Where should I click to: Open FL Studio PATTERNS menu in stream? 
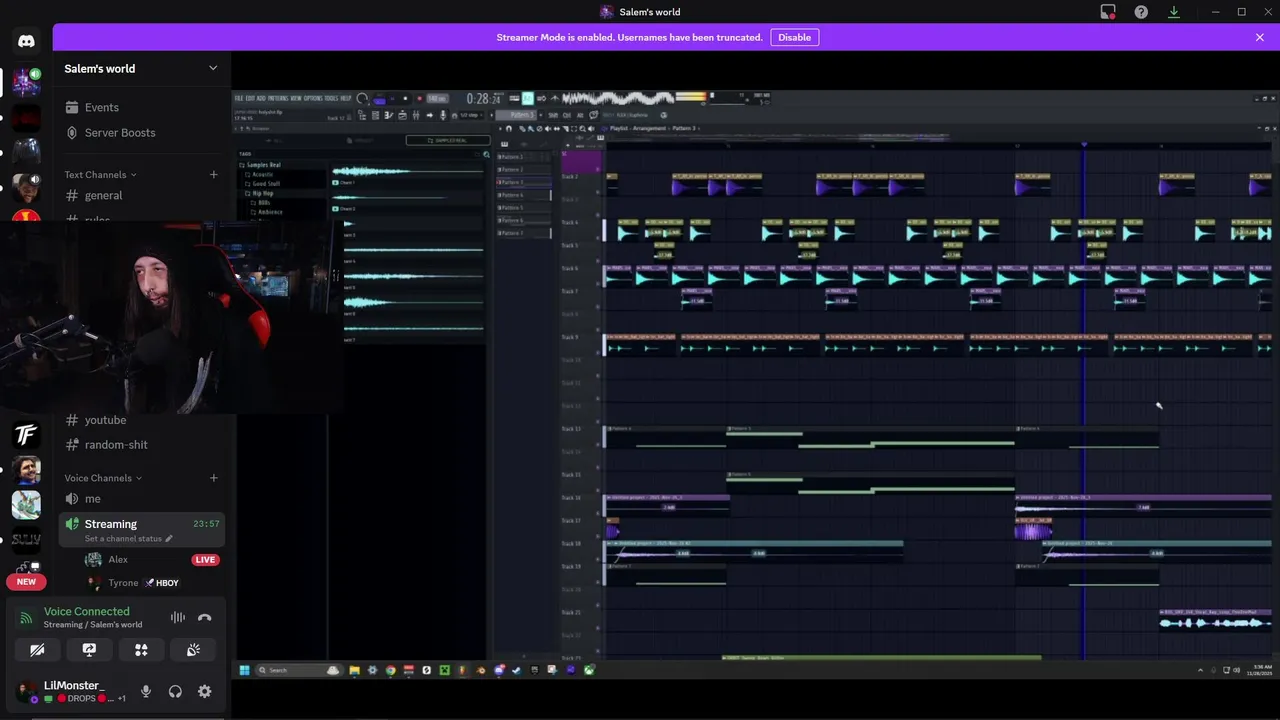click(x=278, y=98)
